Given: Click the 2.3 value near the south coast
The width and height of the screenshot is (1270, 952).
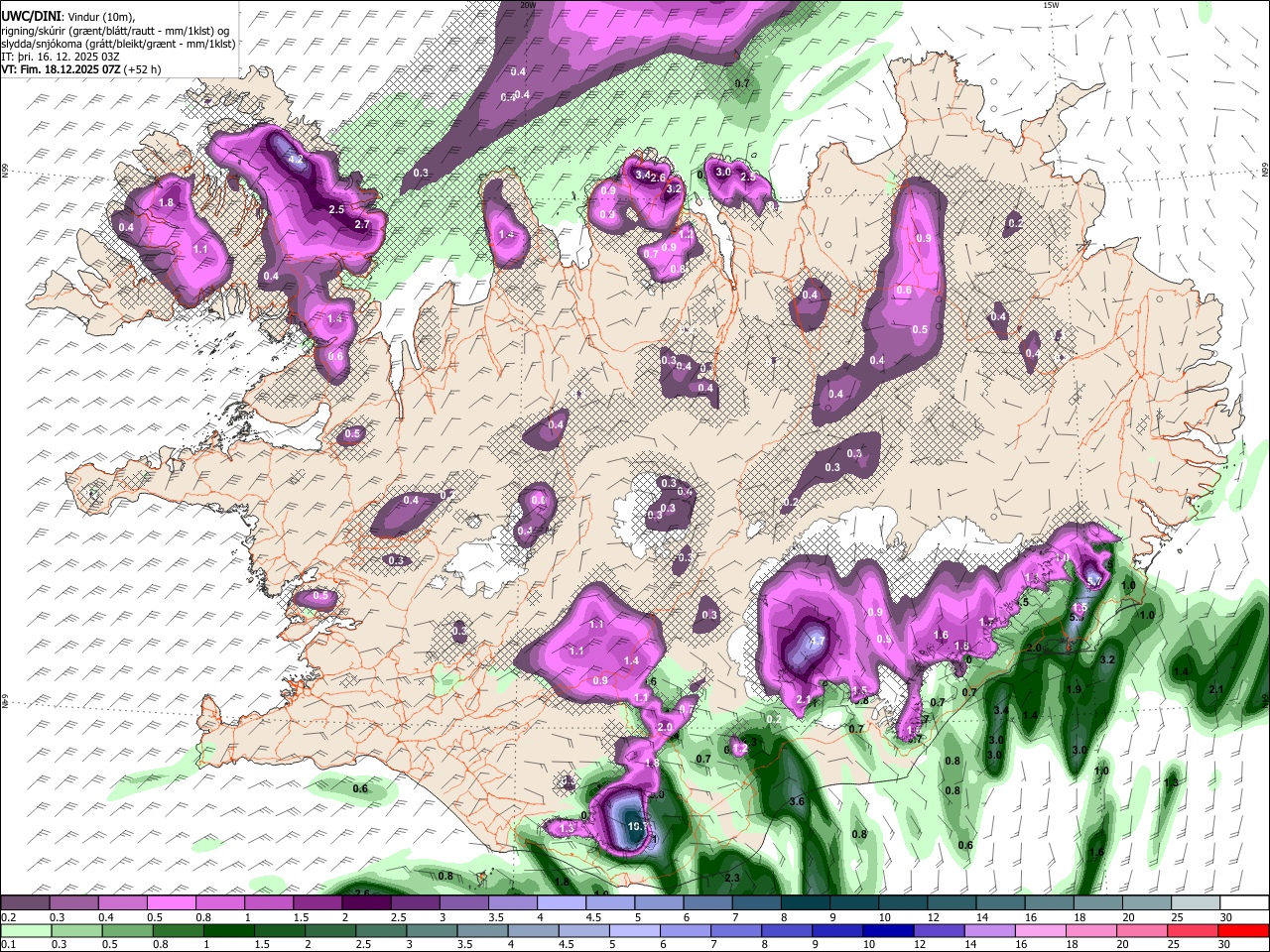Looking at the screenshot, I should (732, 878).
